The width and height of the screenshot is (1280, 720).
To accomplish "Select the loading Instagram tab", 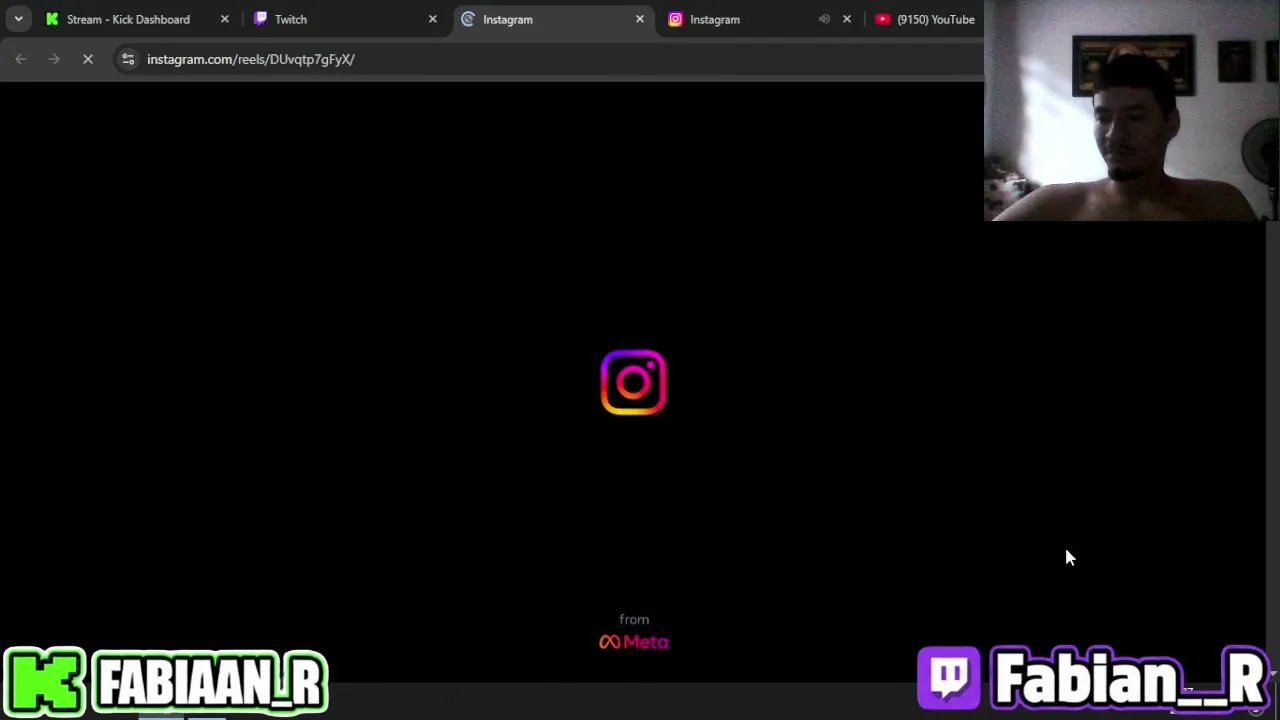I will coord(553,19).
